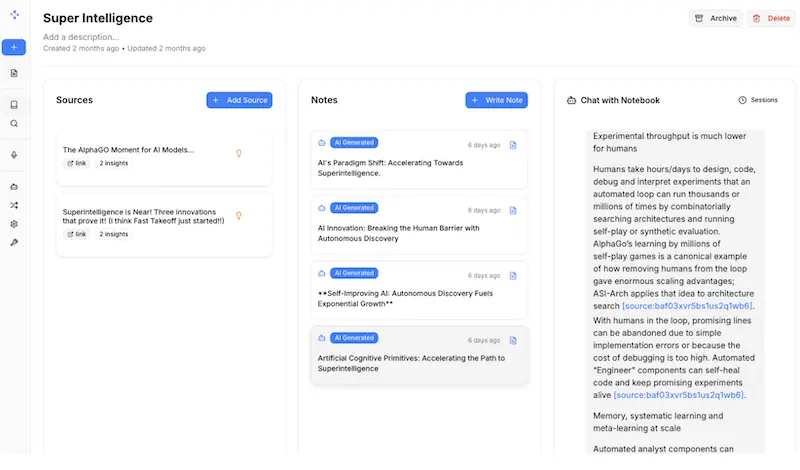The image size is (800, 470).
Task: Click lightbulb insights icon on AlphaGO source
Action: pyautogui.click(x=238, y=153)
